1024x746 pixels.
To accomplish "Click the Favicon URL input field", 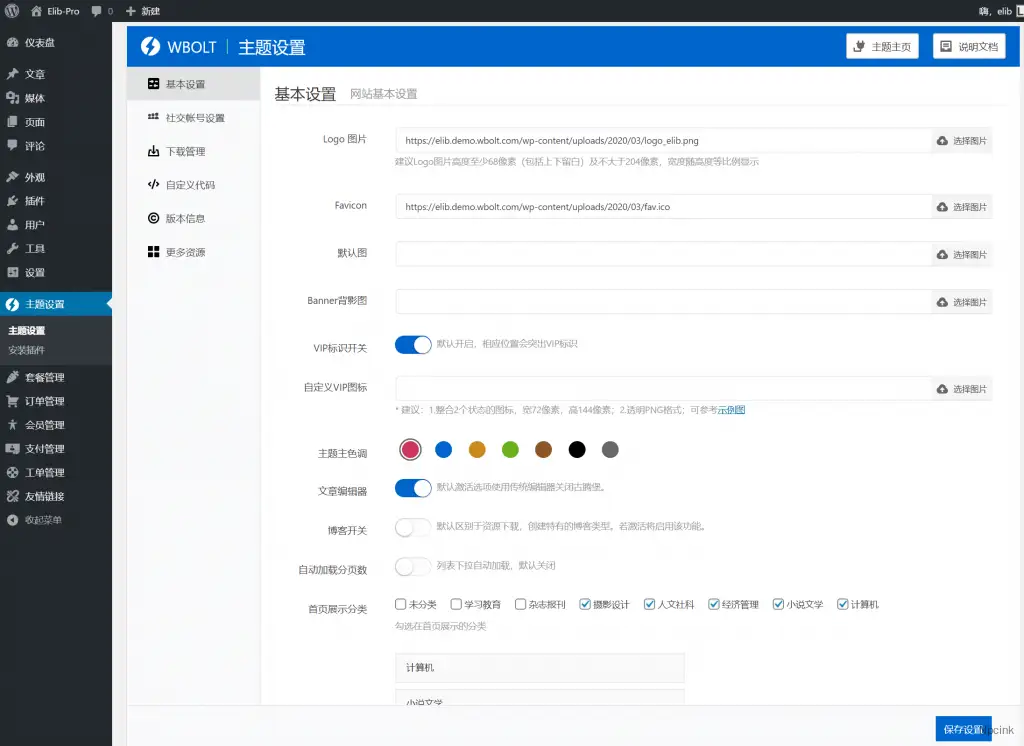I will (x=660, y=206).
